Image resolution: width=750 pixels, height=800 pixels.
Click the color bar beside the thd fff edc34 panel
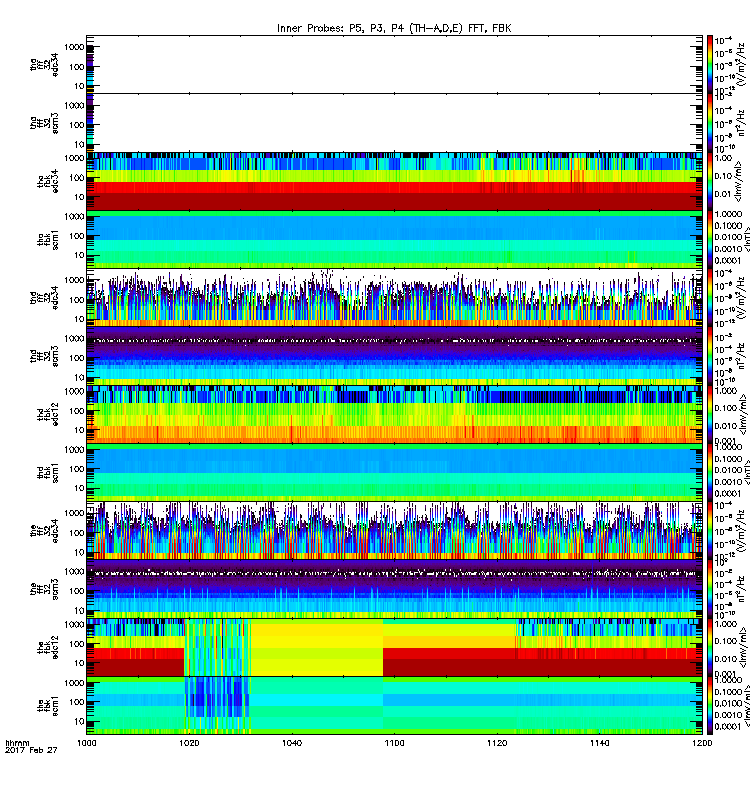click(710, 297)
